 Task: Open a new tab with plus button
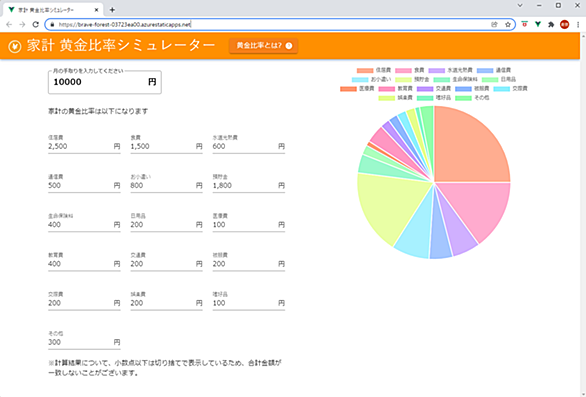112,10
